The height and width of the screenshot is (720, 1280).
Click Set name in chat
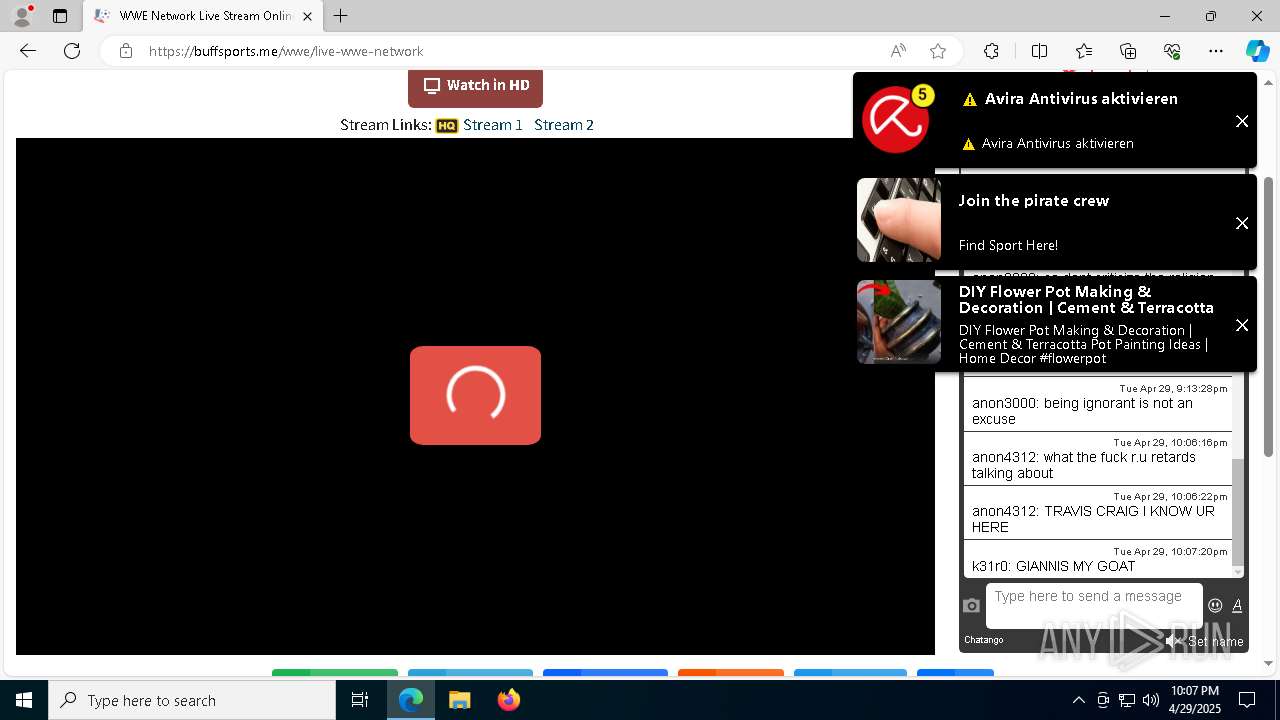(x=1215, y=641)
